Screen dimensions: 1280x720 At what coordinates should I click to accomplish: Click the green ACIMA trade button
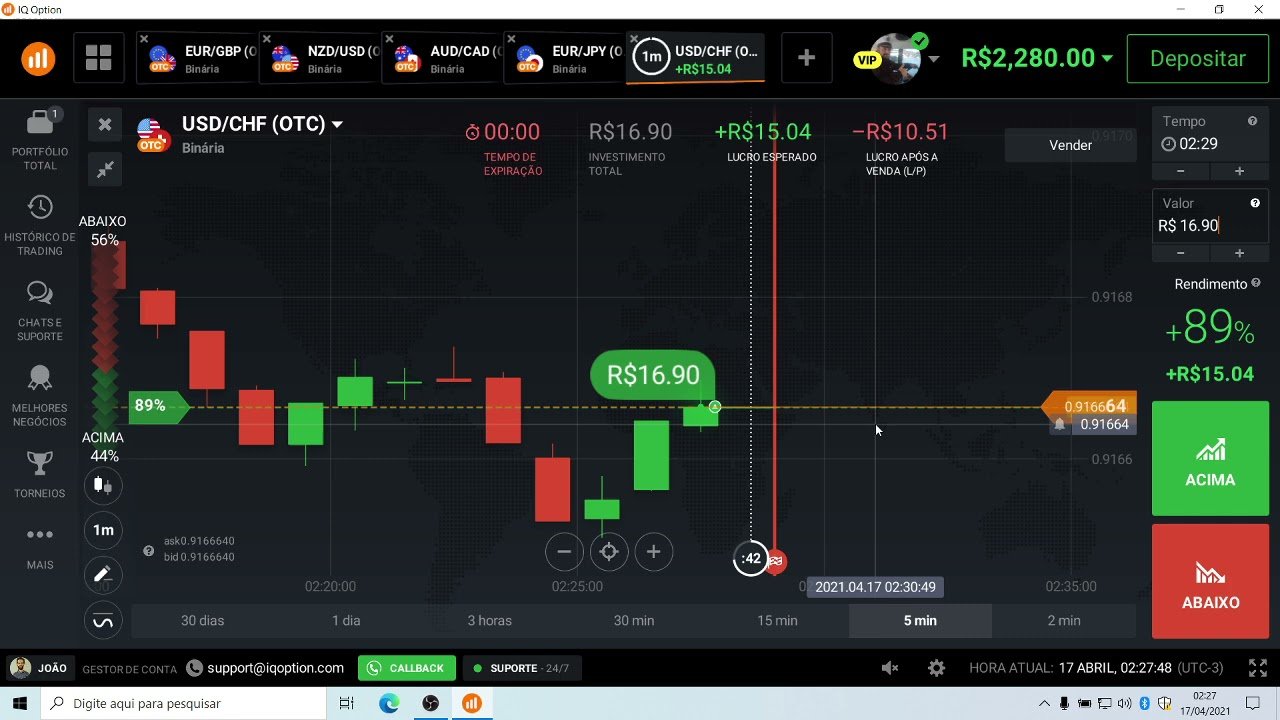1210,458
